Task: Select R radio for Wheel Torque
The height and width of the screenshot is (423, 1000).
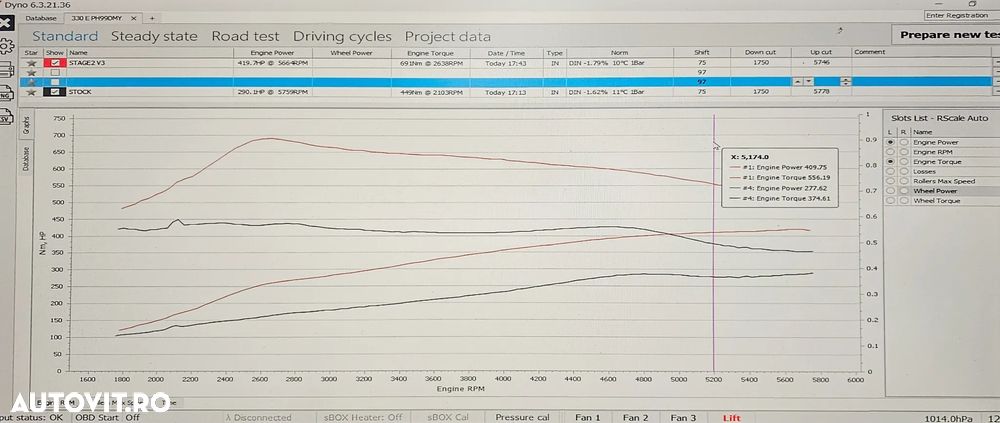Action: [x=904, y=201]
